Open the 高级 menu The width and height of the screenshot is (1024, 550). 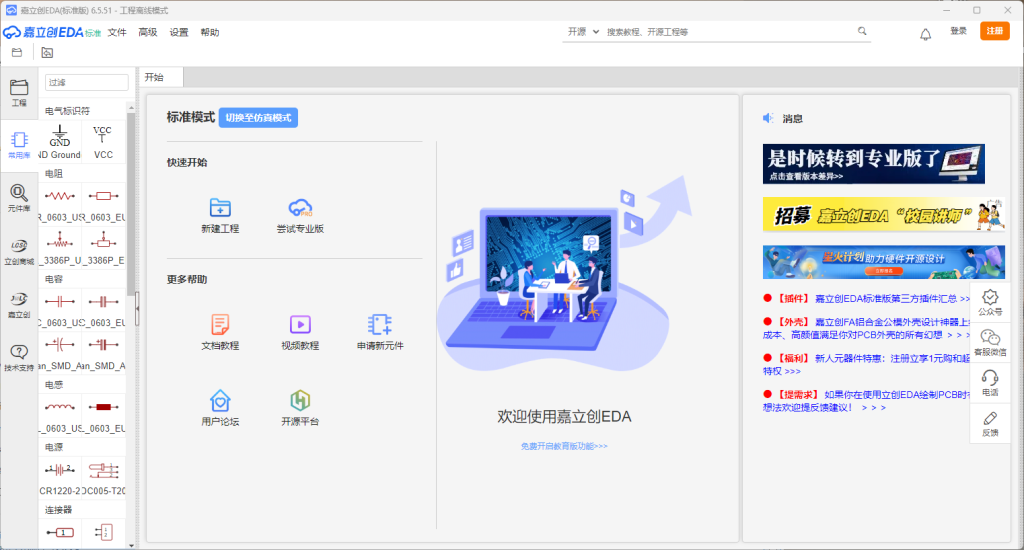(x=148, y=32)
